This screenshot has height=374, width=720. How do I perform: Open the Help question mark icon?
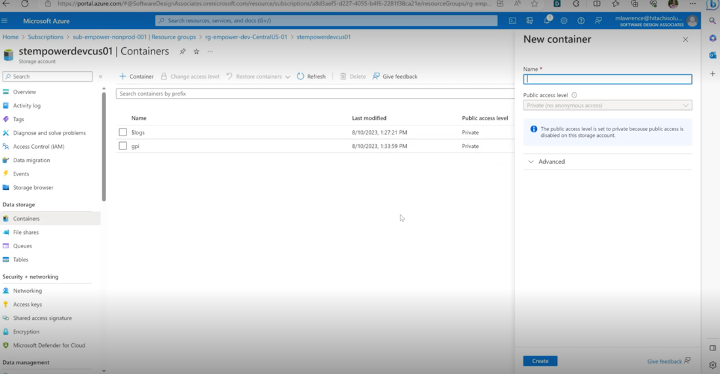coord(581,21)
